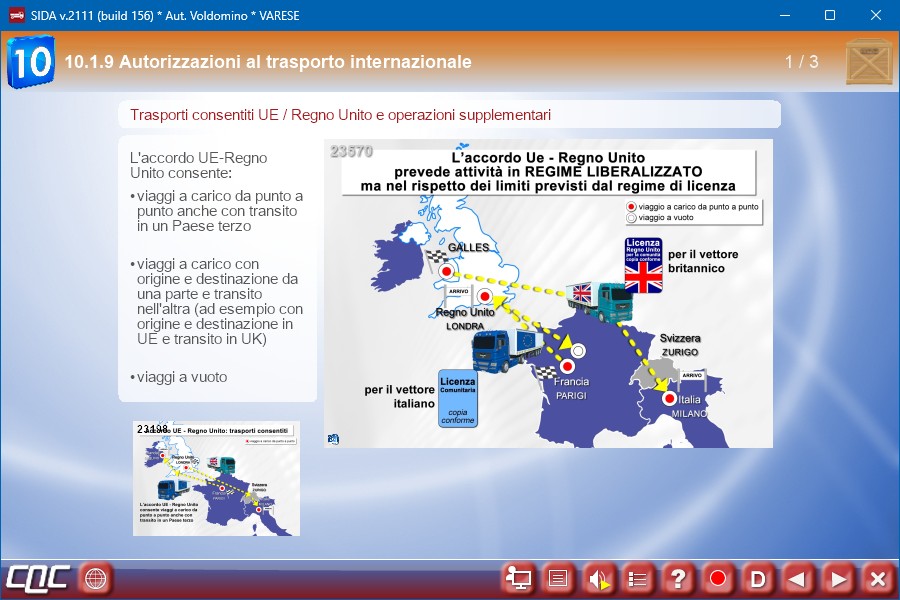
Task: Click the D button in toolbar
Action: 758,578
